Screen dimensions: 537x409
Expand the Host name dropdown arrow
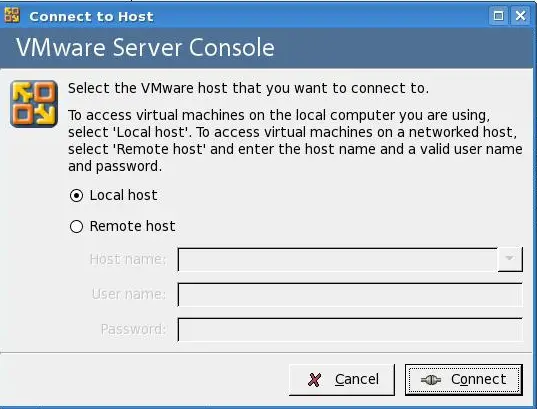[x=510, y=259]
